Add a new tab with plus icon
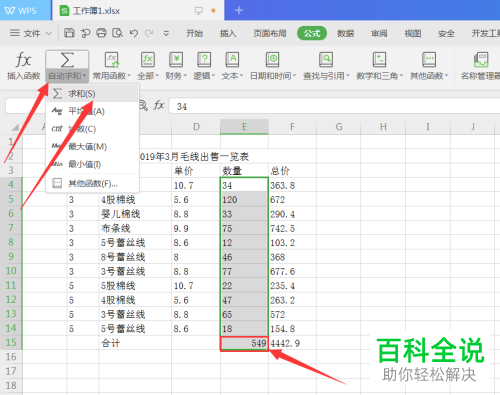Image resolution: width=500 pixels, height=395 pixels. (239, 10)
